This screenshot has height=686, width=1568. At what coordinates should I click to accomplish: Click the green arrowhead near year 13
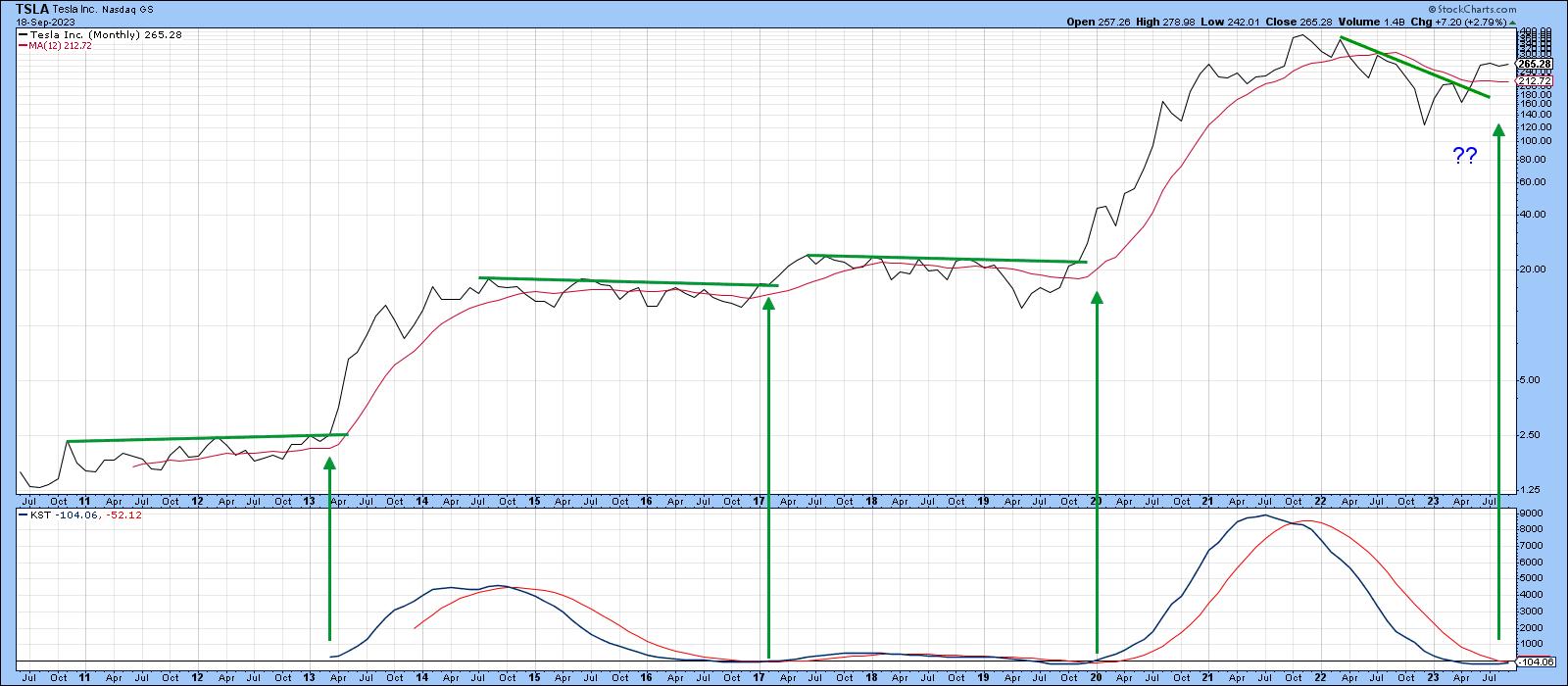[329, 464]
